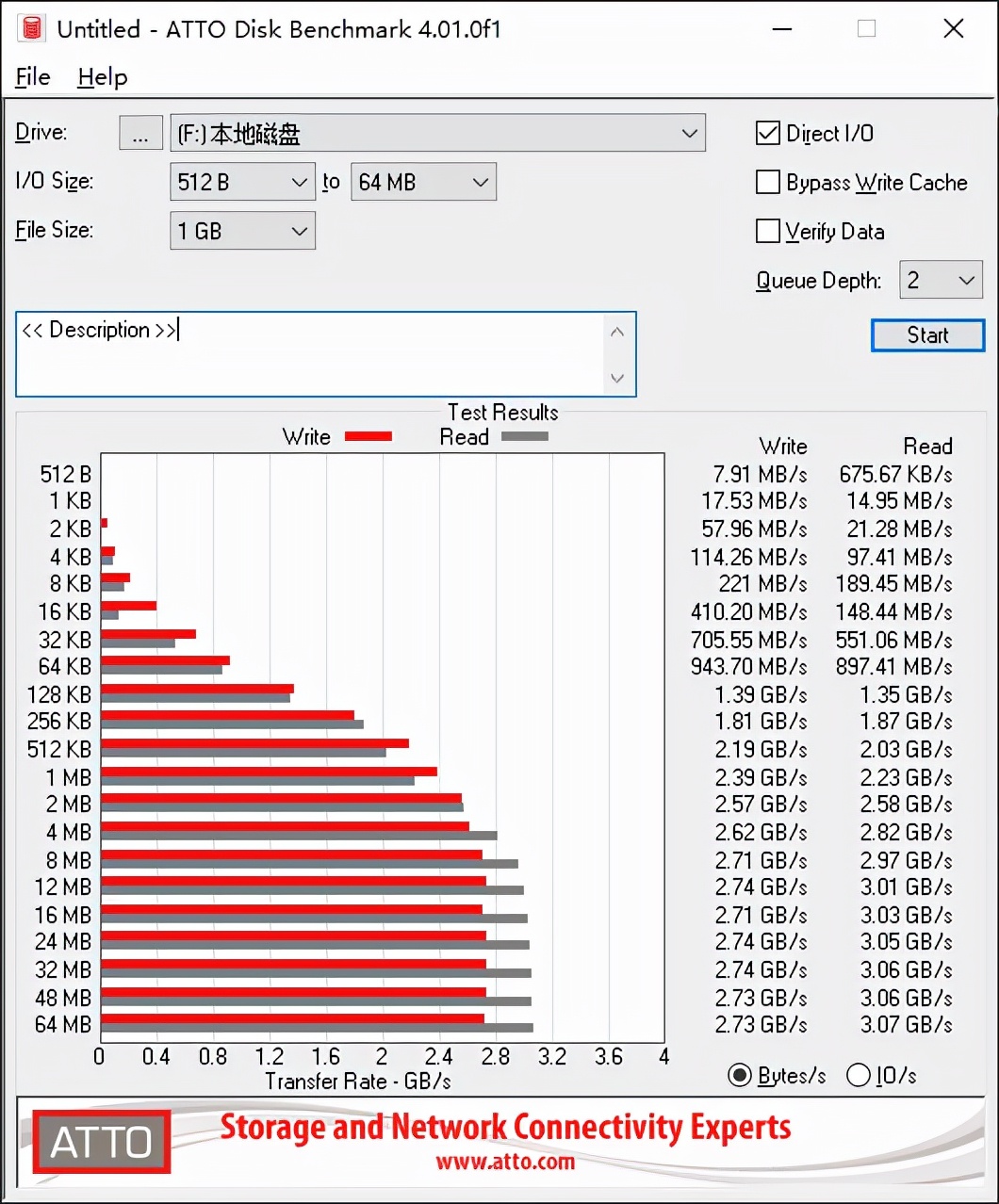999x1204 pixels.
Task: Click the 17.53 MB/s write value
Action: (x=754, y=501)
